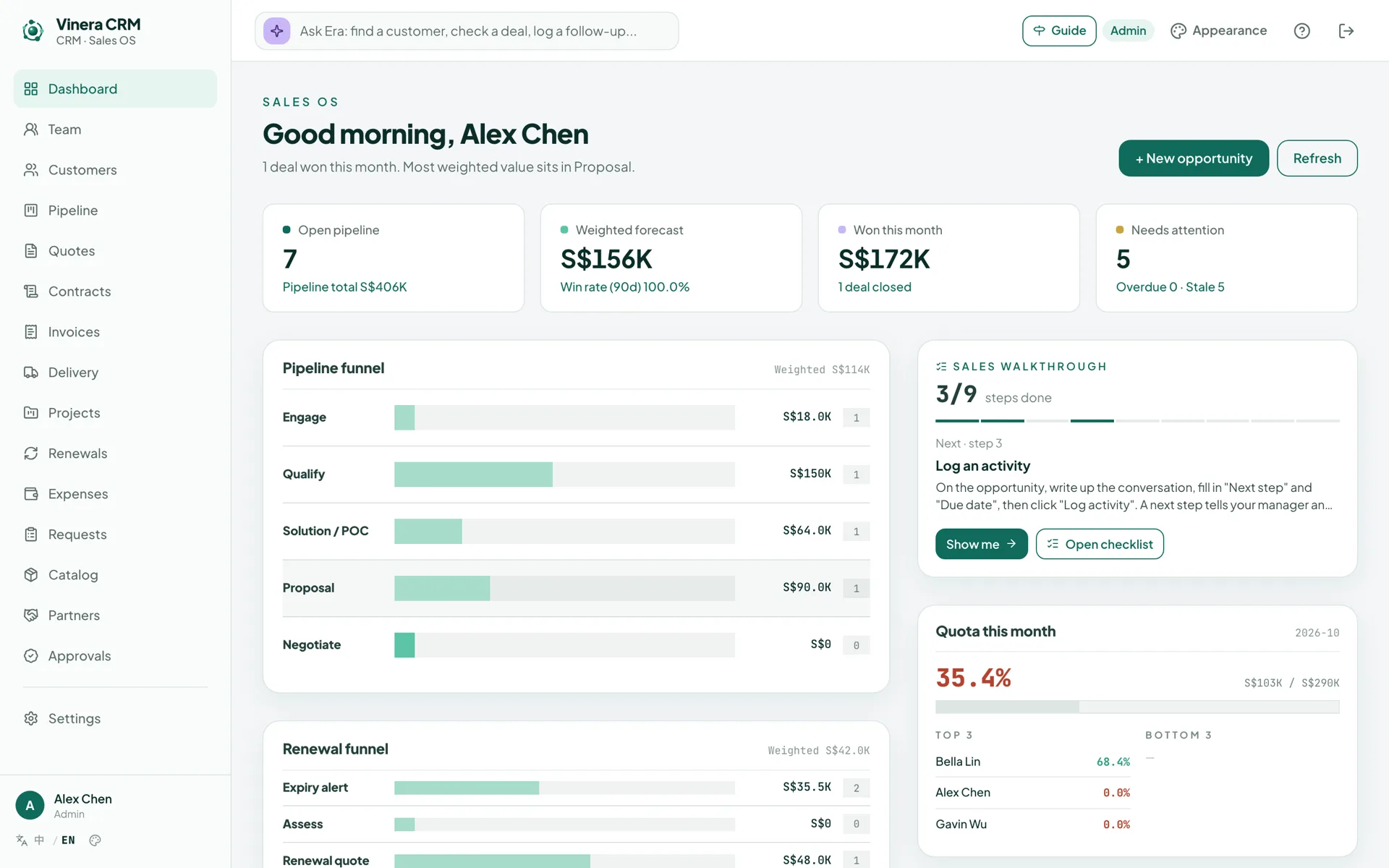Click the Admin role badge
1389x868 pixels.
1128,31
